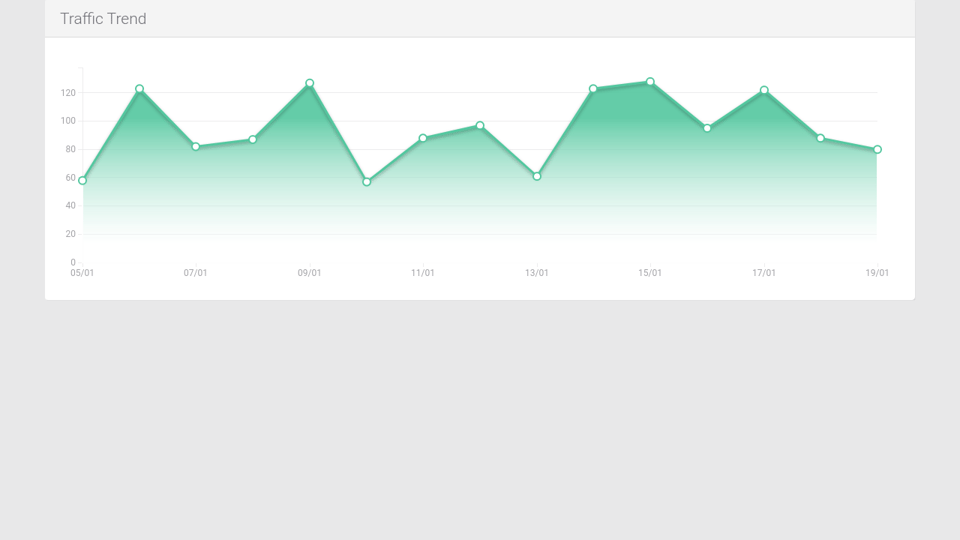
Task: Click the 19/01 x-axis label
Action: coord(877,273)
